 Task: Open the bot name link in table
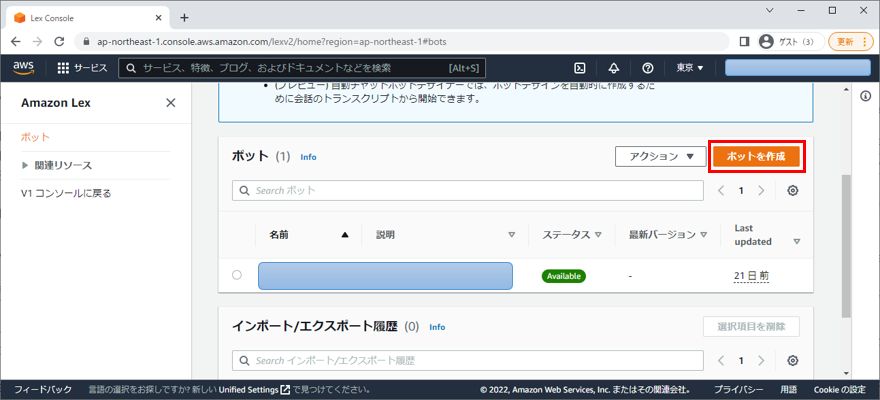click(x=386, y=275)
